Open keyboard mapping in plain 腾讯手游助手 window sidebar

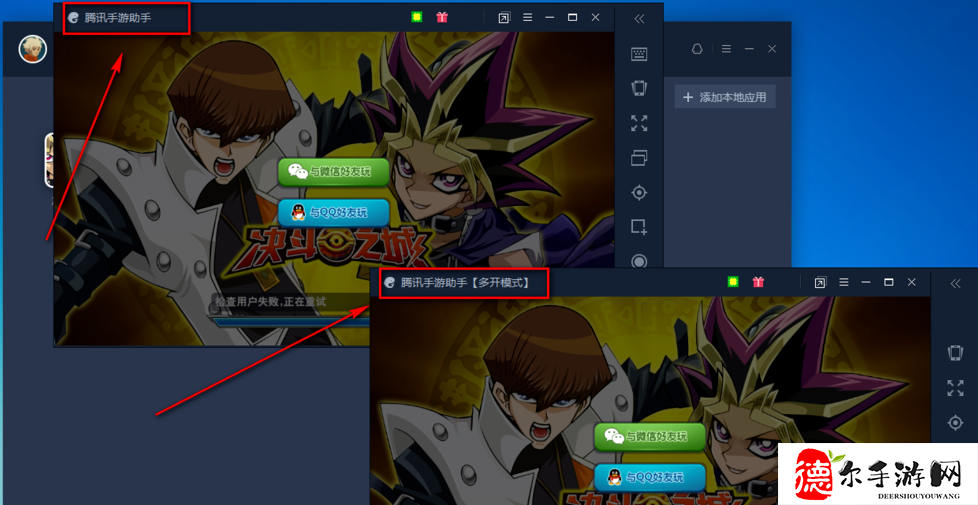click(639, 54)
